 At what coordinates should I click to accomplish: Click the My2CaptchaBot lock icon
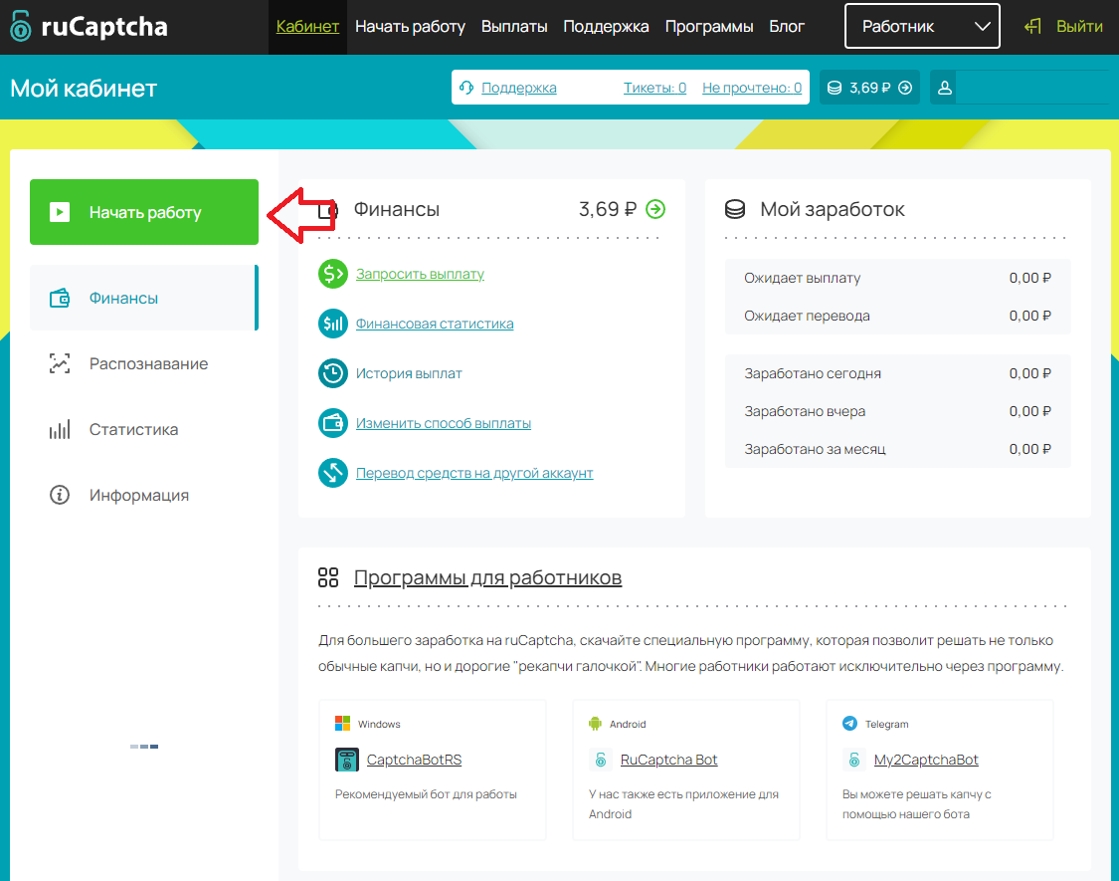click(854, 760)
